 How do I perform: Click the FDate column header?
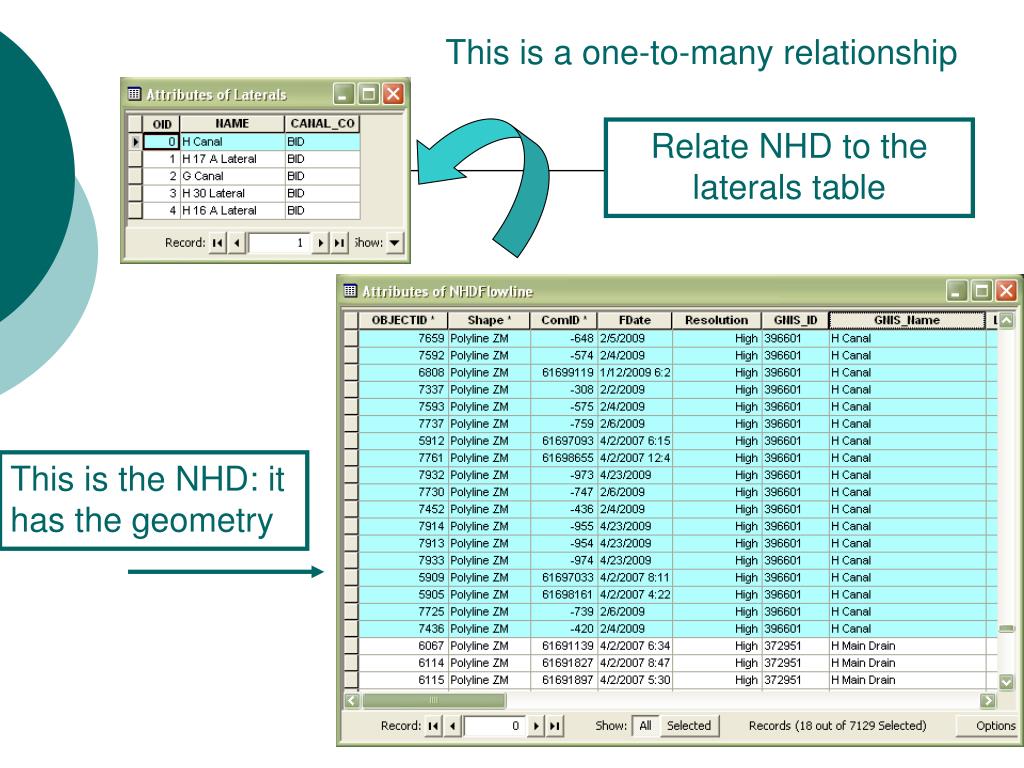click(635, 320)
